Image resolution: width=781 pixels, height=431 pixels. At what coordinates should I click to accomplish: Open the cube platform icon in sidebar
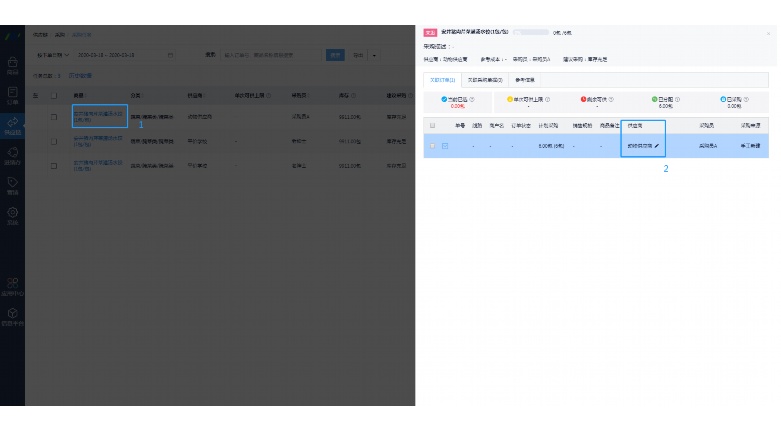[12, 313]
